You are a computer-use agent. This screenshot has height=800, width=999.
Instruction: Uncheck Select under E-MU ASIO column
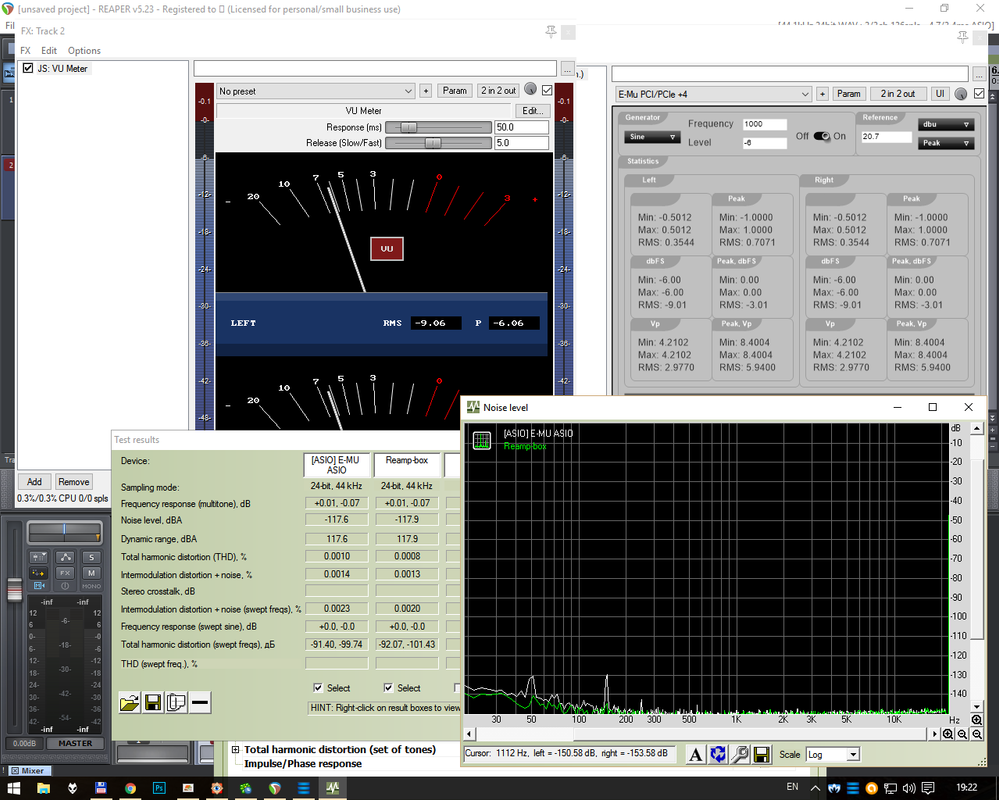point(317,688)
